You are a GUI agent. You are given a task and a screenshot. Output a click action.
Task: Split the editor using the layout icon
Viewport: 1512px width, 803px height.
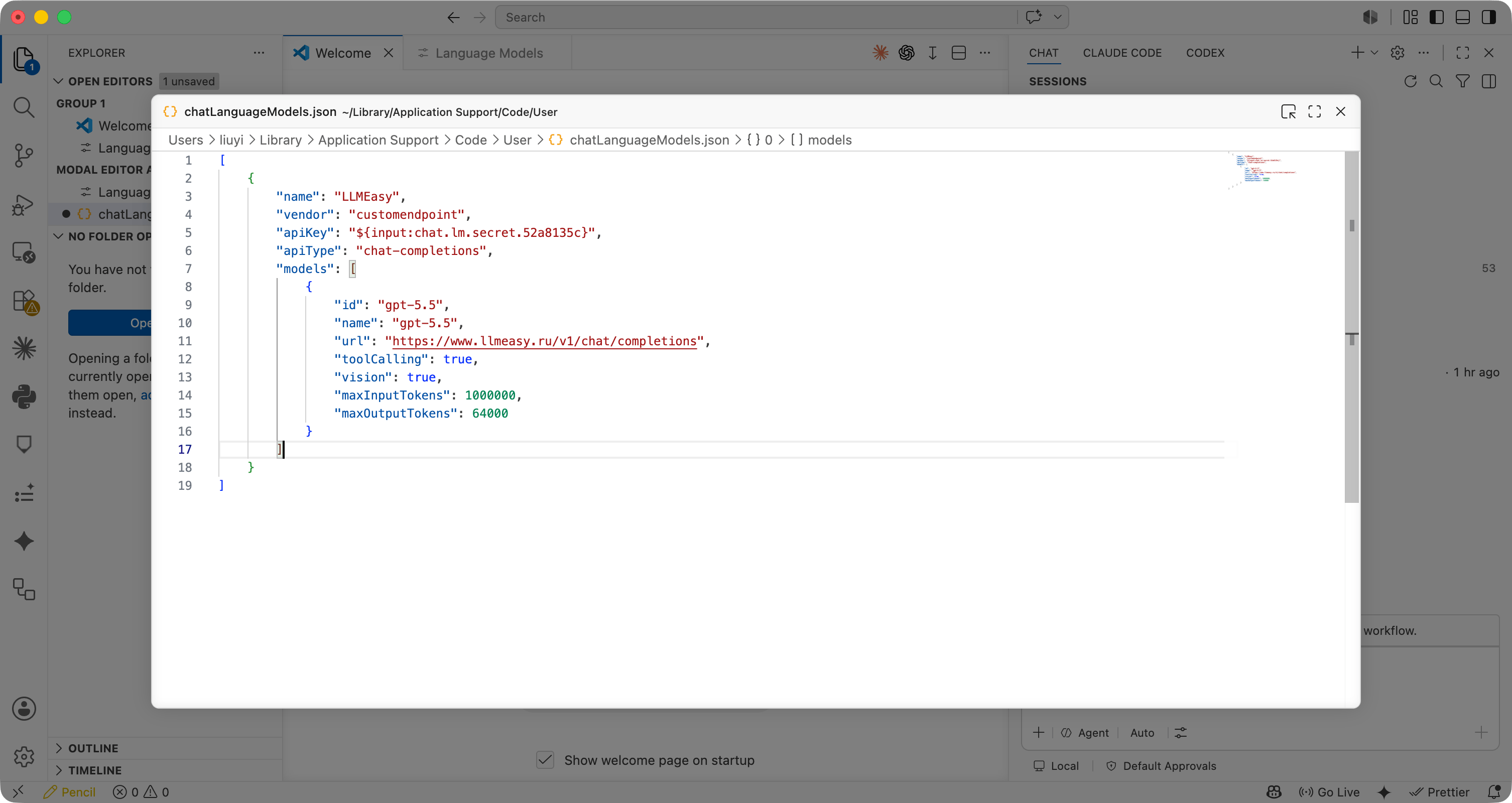[x=958, y=53]
